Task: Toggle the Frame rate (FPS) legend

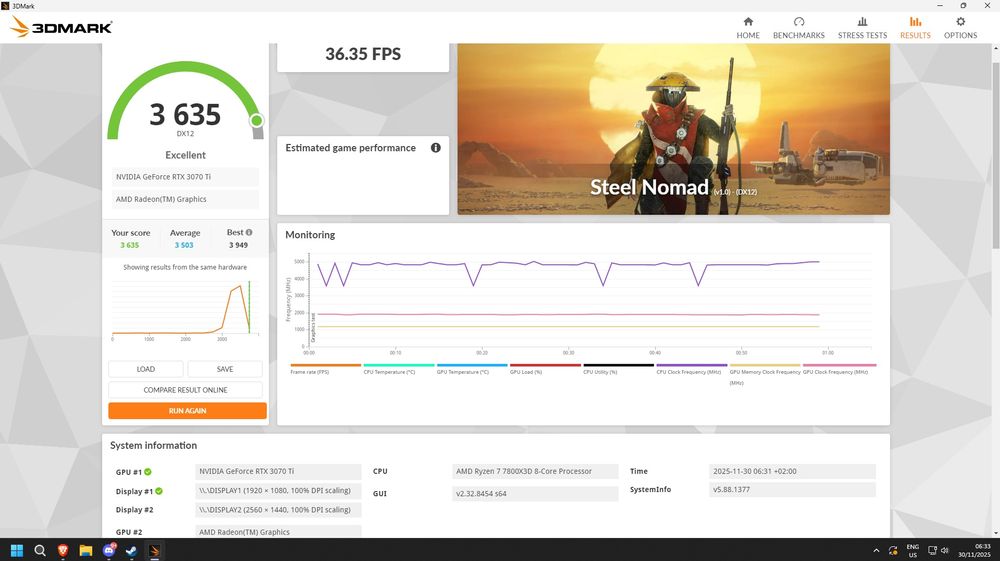Action: [x=325, y=369]
